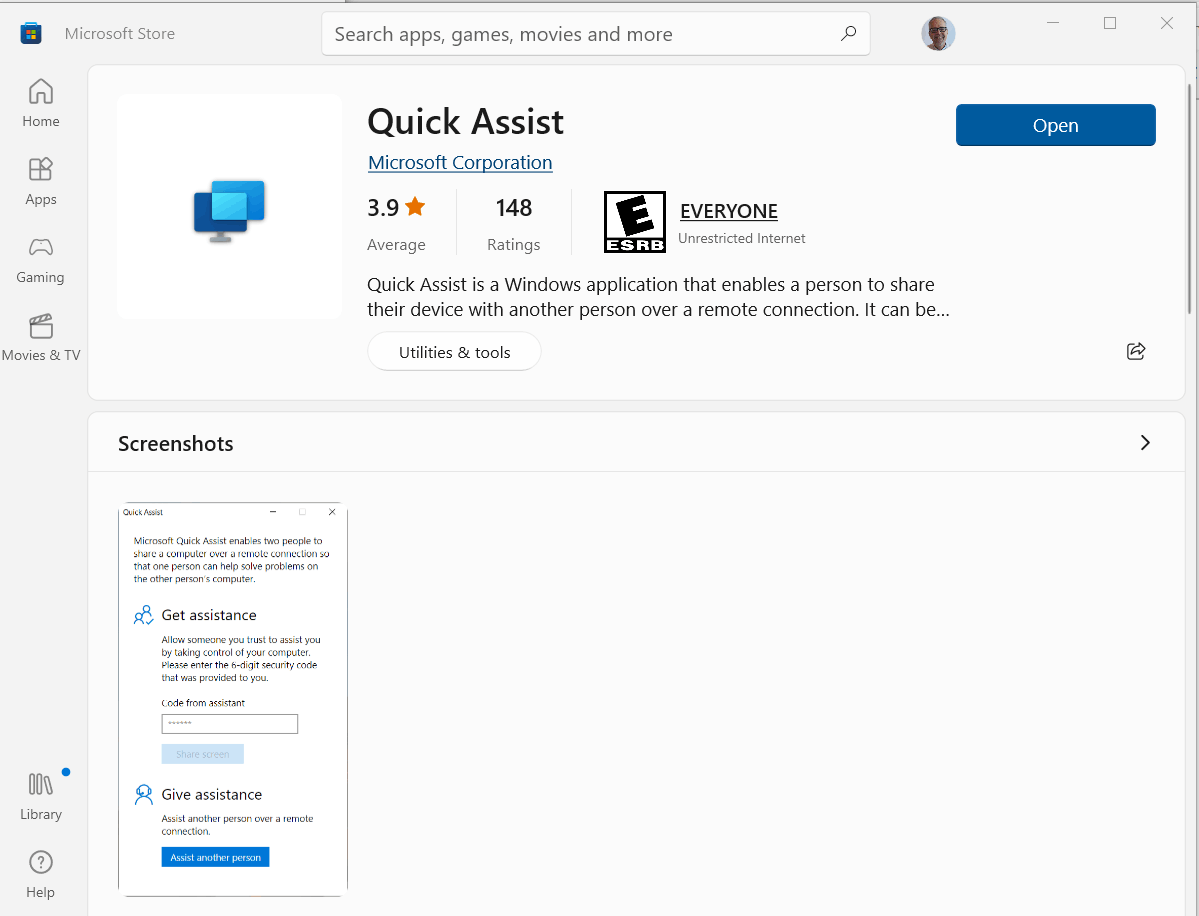Share the Quick Assist app
The width and height of the screenshot is (1199, 916).
pos(1136,351)
